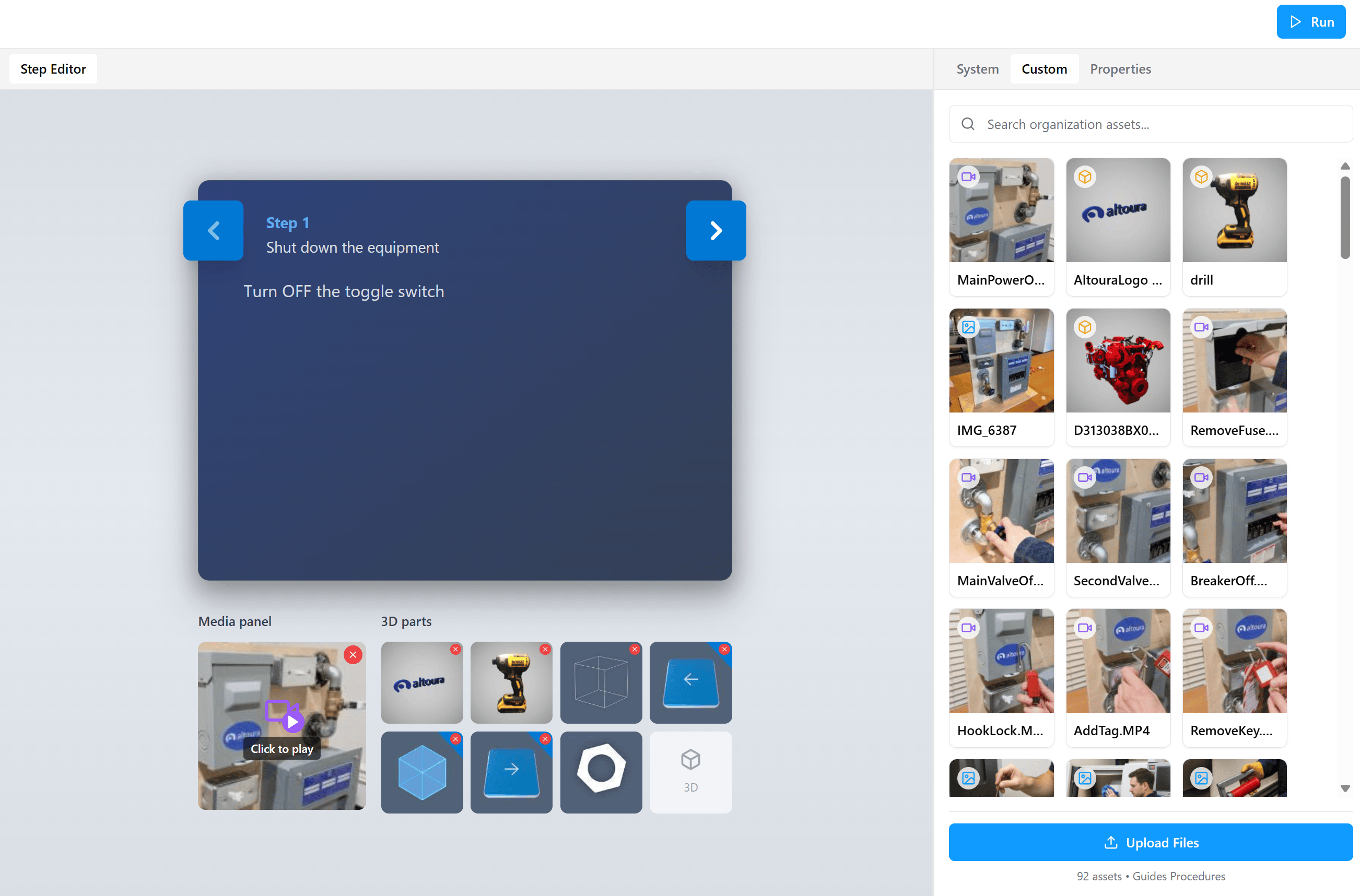Click the search magnifier icon
This screenshot has height=896, width=1360.
[967, 124]
